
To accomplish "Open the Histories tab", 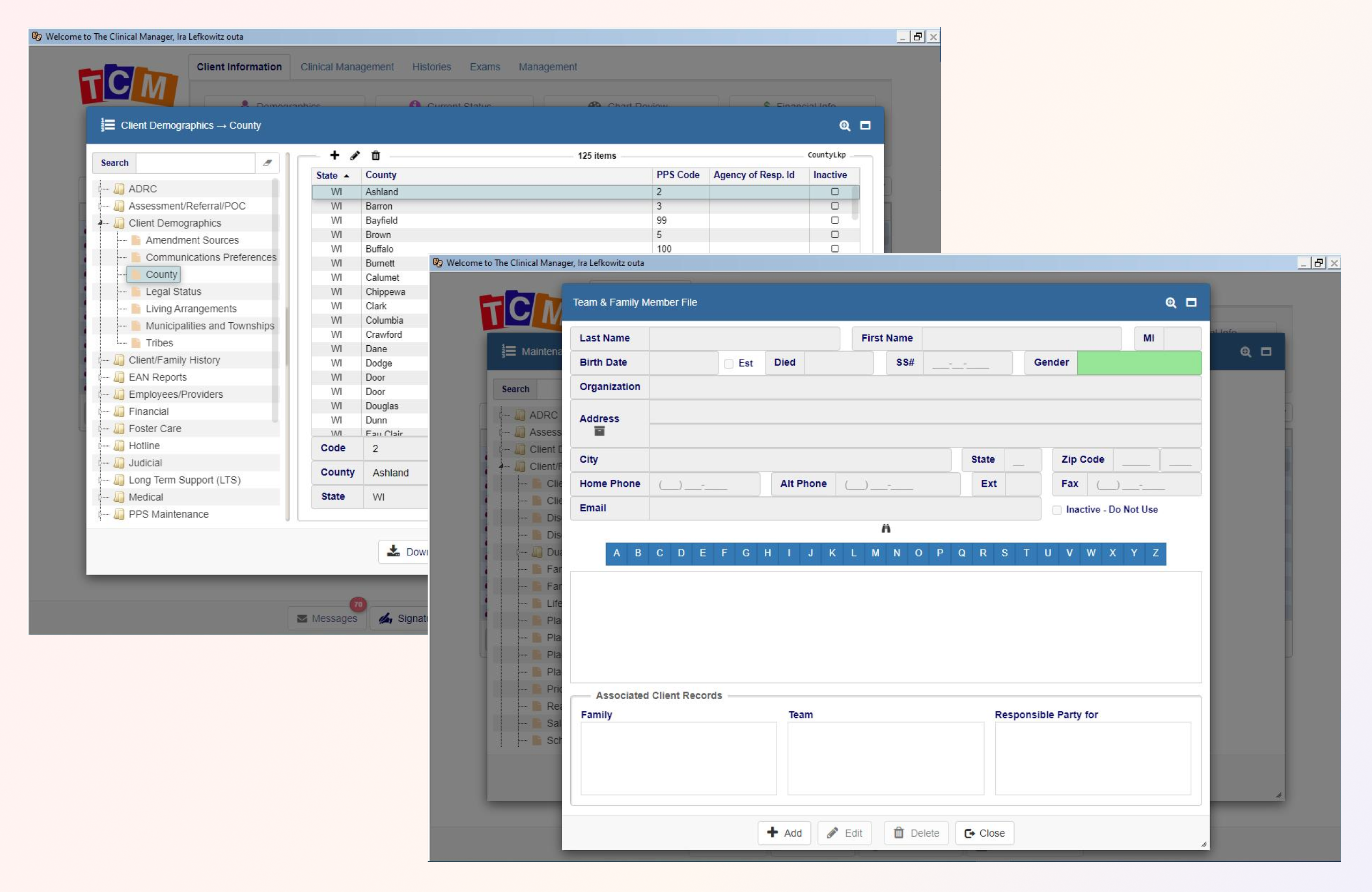I will 432,67.
